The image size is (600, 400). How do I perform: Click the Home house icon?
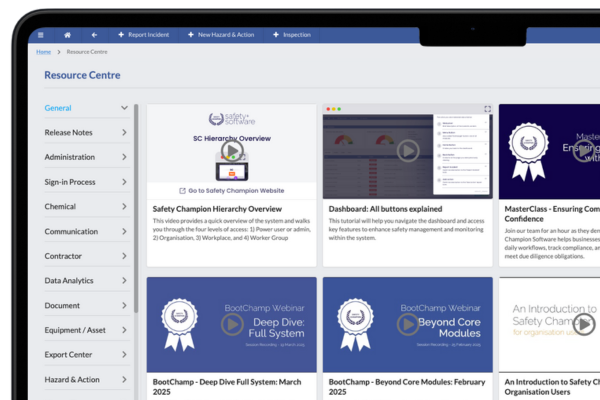(68, 35)
